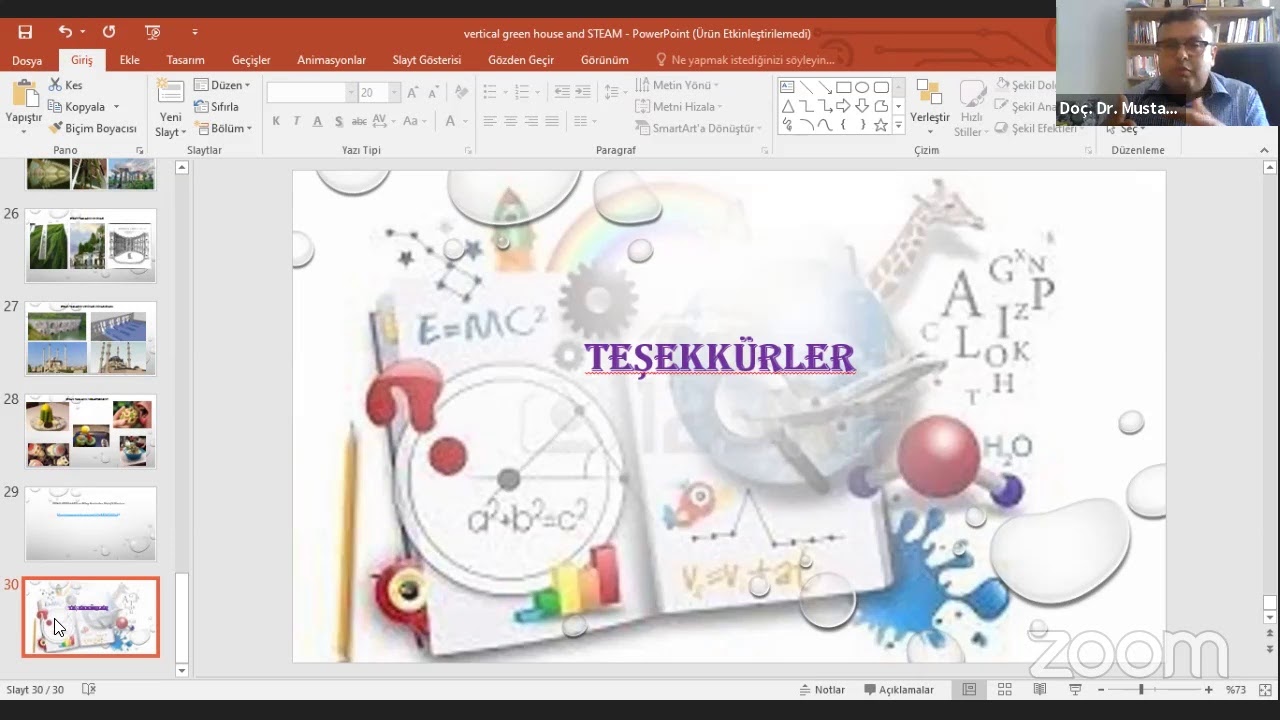
Task: Click the Redo/Repeat icon
Action: tap(109, 32)
